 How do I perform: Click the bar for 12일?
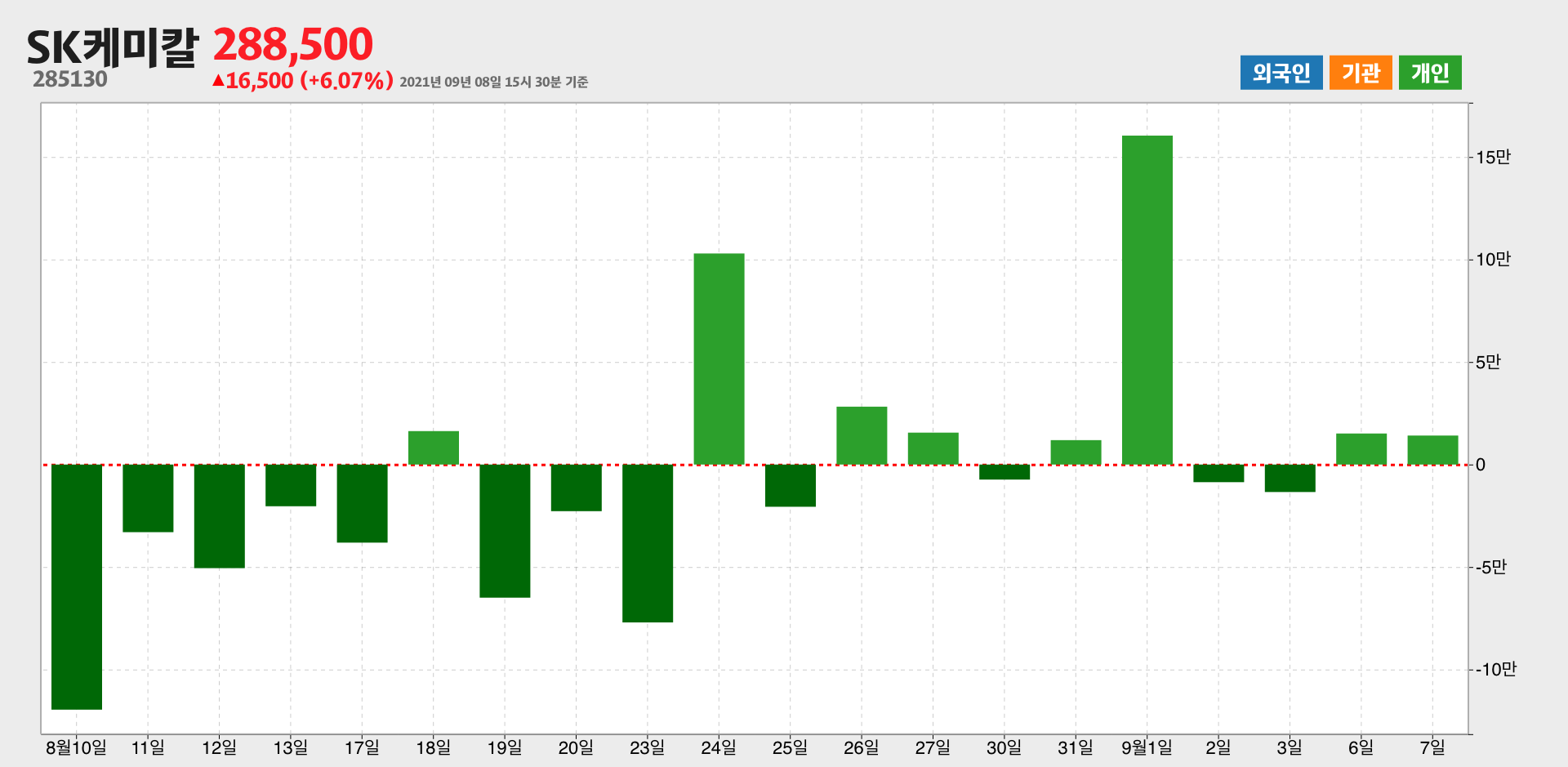point(220,516)
